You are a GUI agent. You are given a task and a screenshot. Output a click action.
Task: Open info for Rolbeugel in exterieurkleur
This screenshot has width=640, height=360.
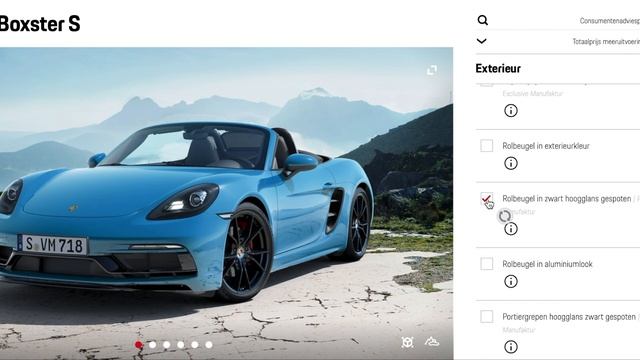(511, 163)
